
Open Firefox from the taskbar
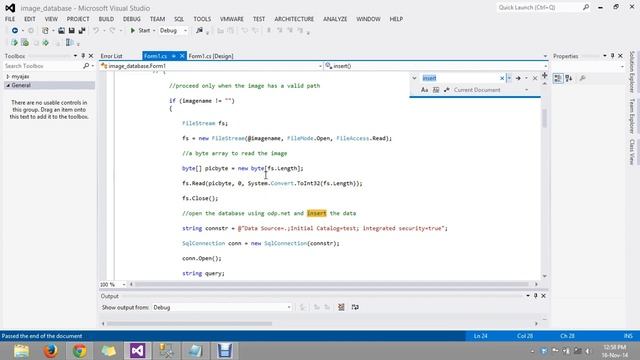tap(51, 351)
